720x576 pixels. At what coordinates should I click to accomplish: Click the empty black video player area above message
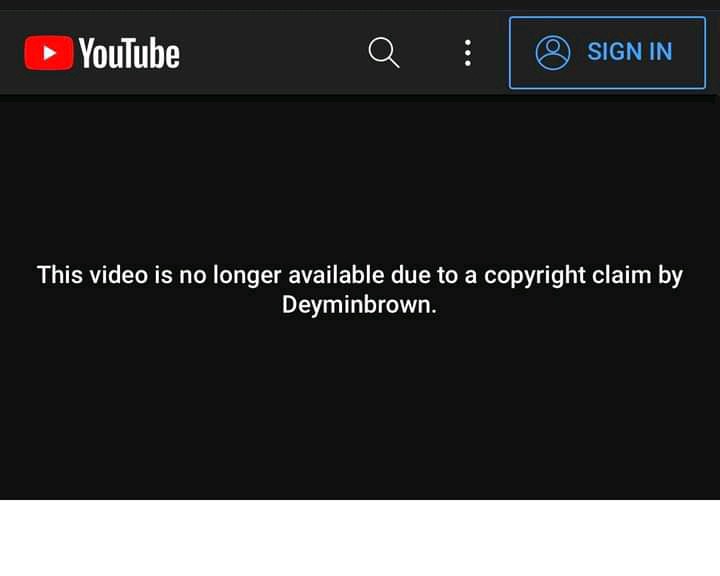[360, 179]
